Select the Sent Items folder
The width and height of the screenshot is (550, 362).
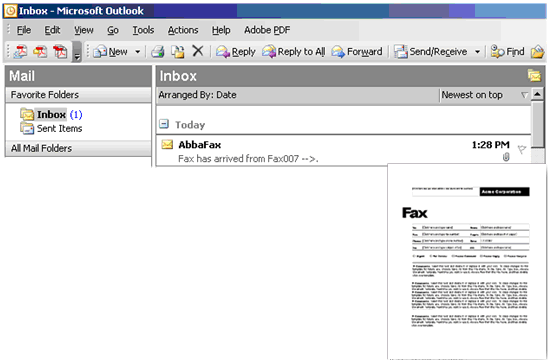[51, 128]
